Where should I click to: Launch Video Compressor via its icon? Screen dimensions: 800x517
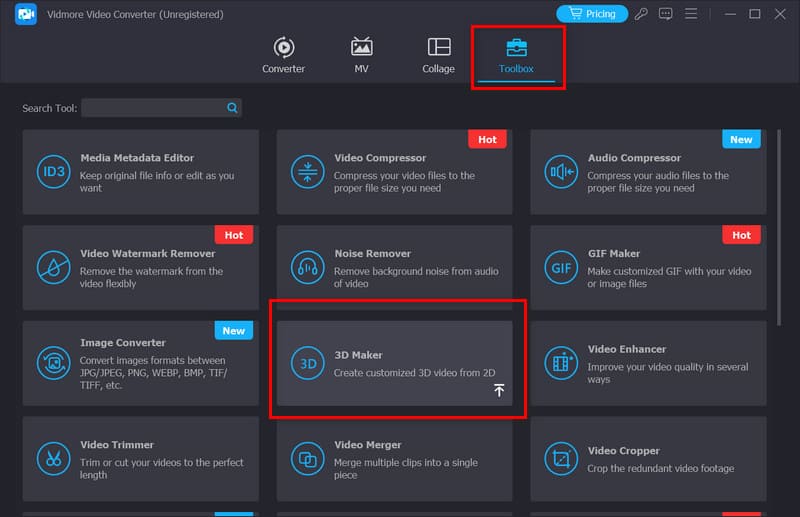[307, 172]
